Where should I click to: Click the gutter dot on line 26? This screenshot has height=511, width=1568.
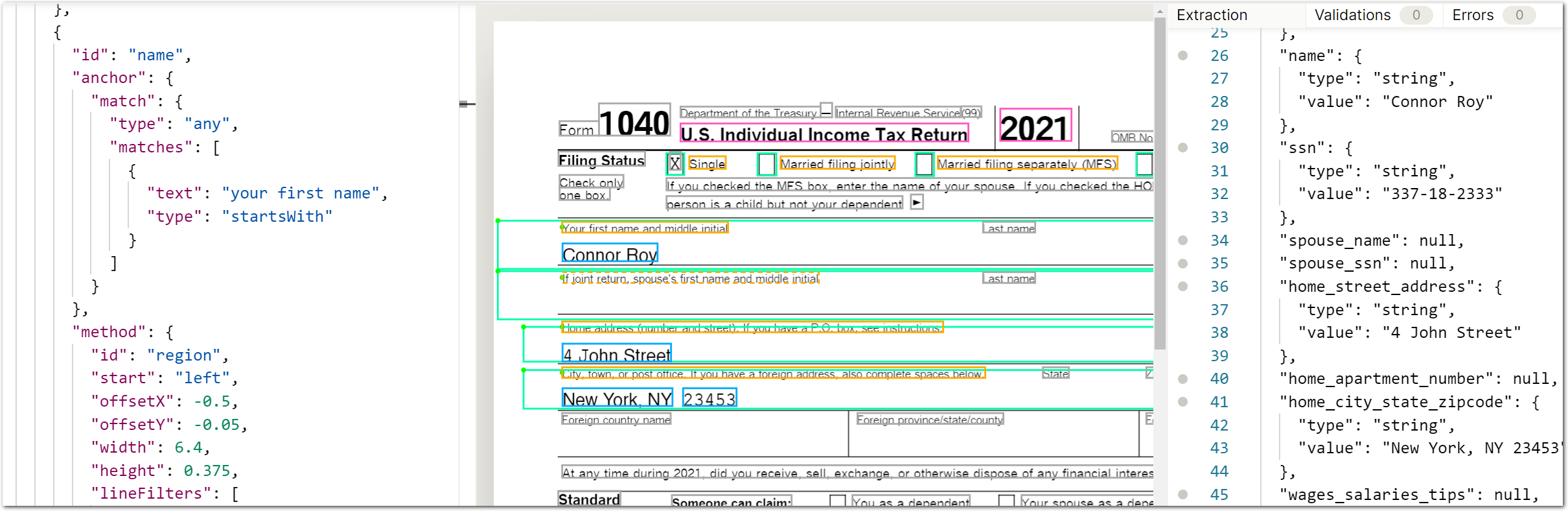pos(1182,56)
